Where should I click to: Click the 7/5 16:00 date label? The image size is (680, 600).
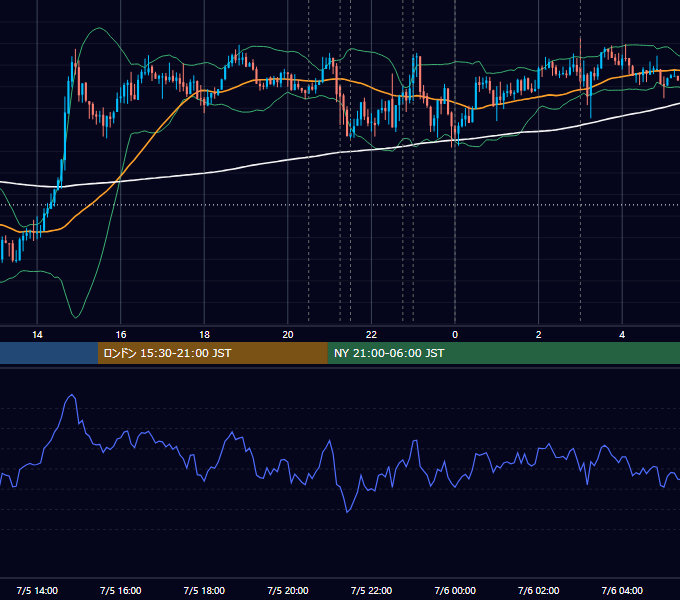click(121, 590)
